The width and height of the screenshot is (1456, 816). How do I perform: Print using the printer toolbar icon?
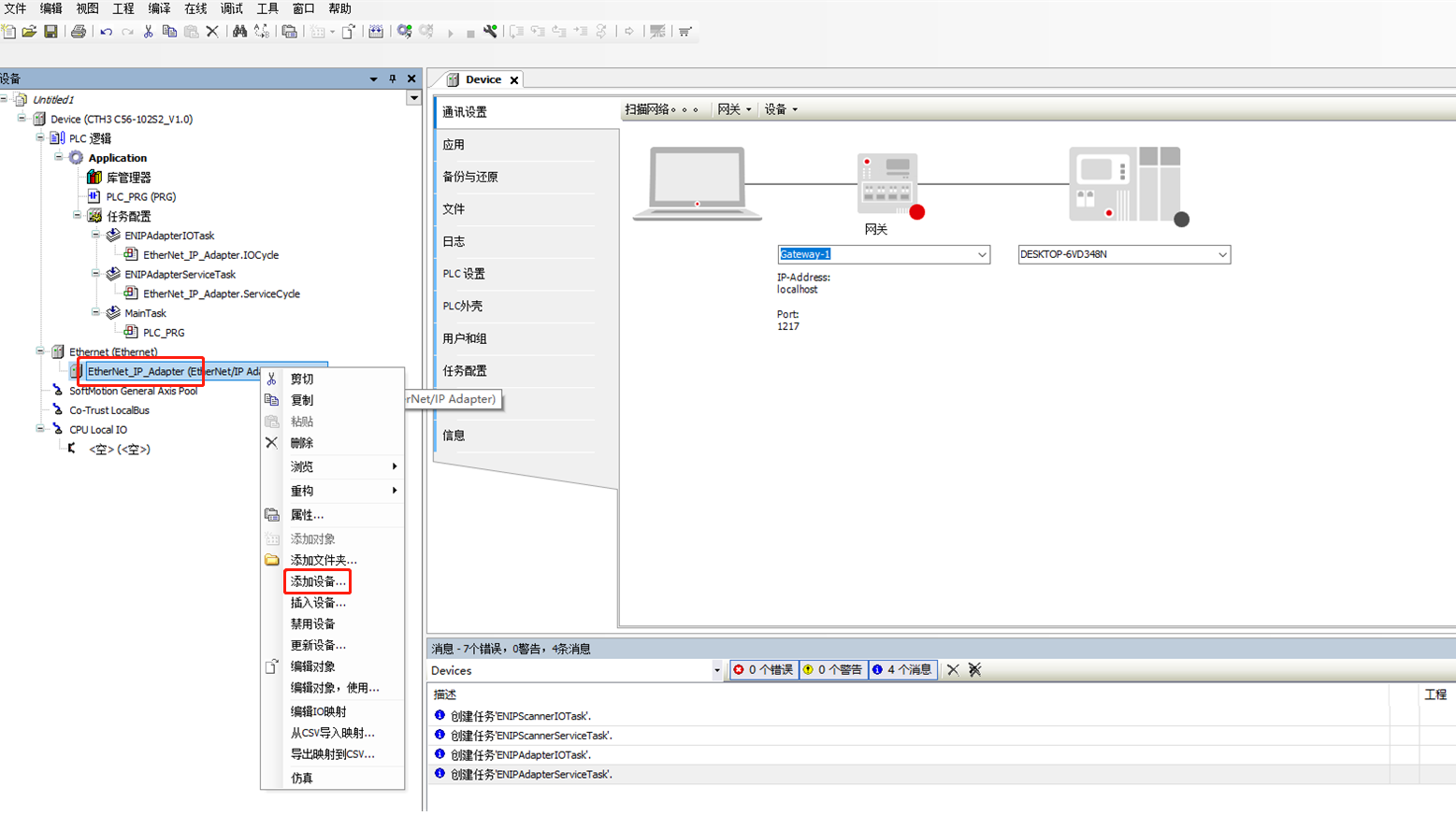click(79, 32)
